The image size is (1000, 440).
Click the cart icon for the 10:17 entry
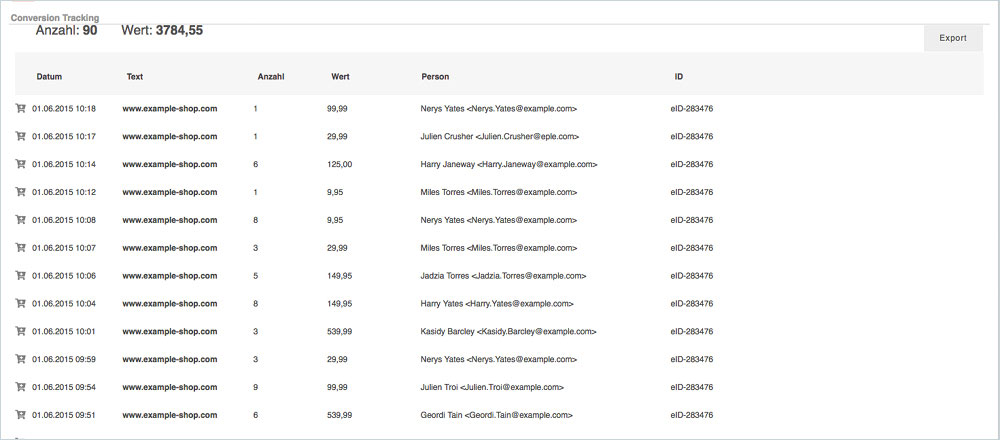20,136
